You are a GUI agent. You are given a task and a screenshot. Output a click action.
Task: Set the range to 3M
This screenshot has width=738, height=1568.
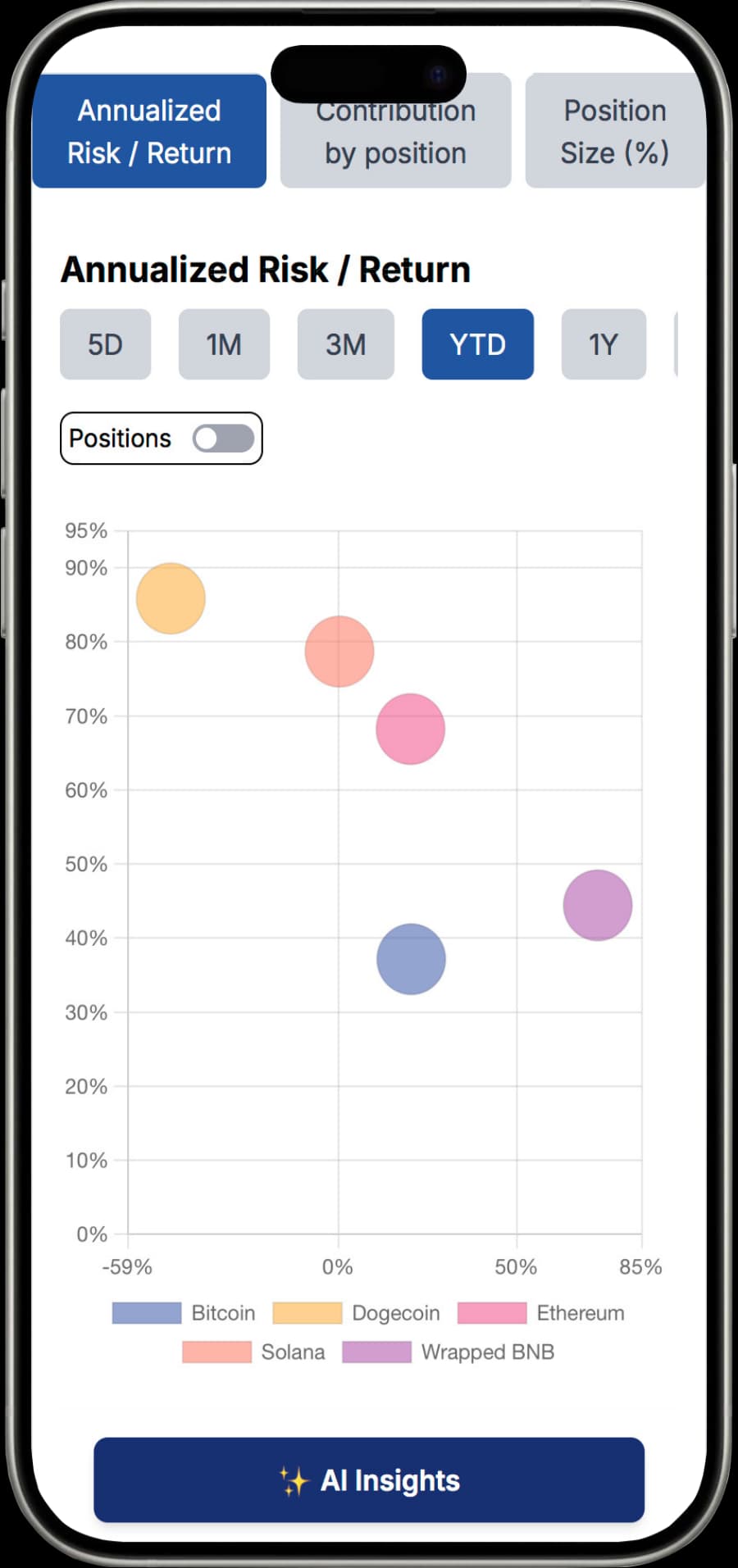point(345,344)
